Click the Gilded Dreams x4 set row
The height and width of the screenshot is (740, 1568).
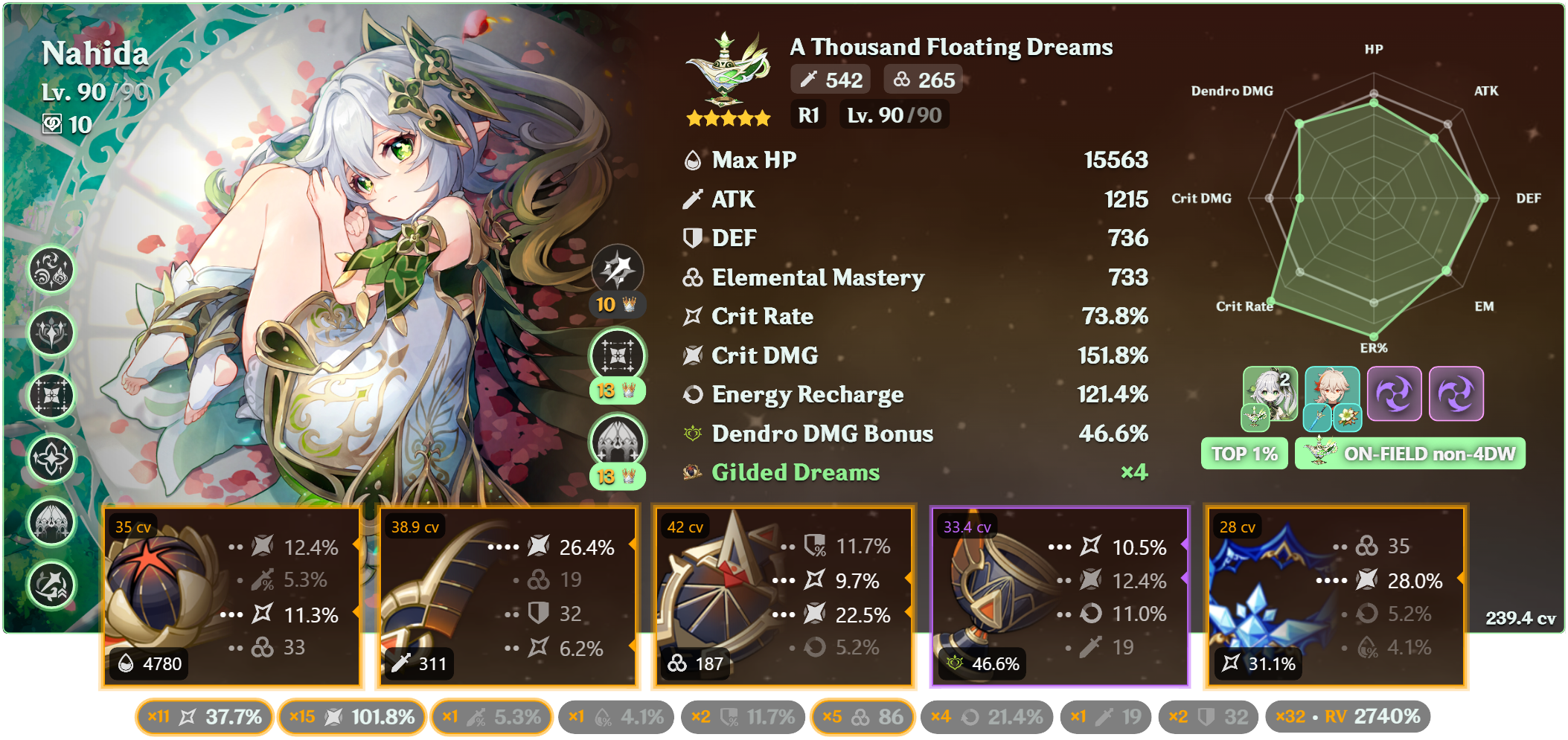point(915,473)
